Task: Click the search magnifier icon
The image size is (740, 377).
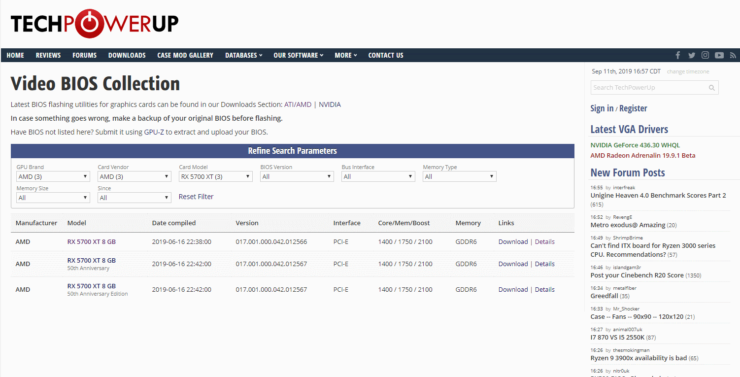Action: 712,88
